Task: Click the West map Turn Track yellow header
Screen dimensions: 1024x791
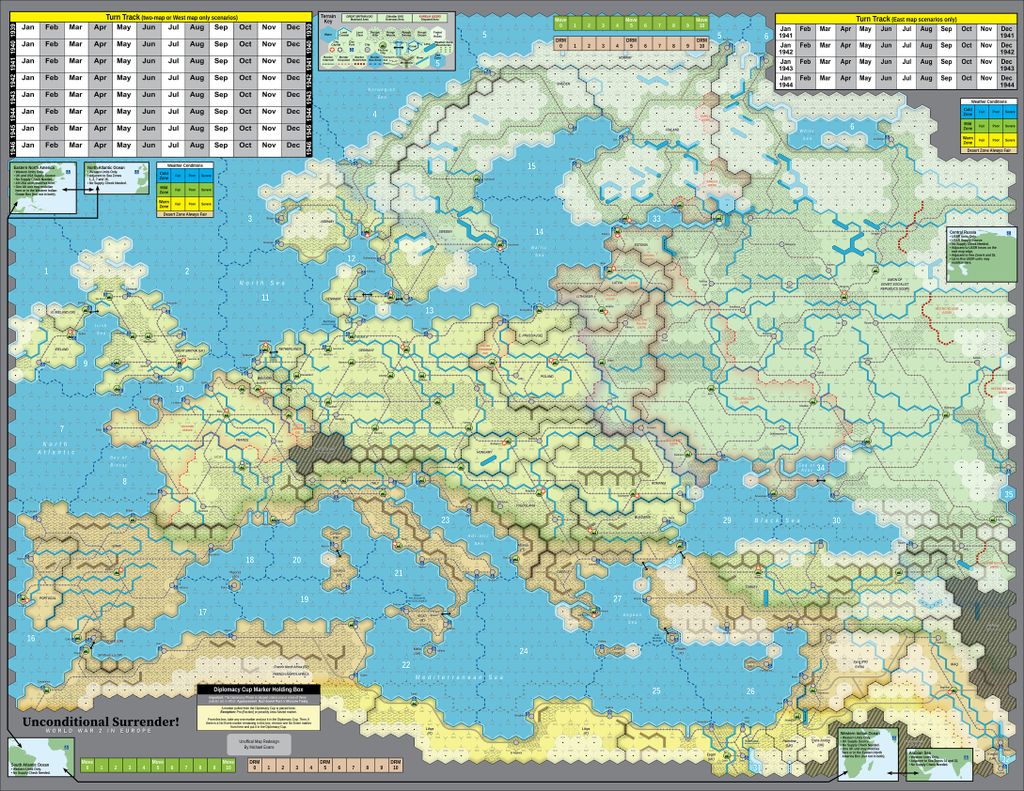Action: [x=161, y=17]
